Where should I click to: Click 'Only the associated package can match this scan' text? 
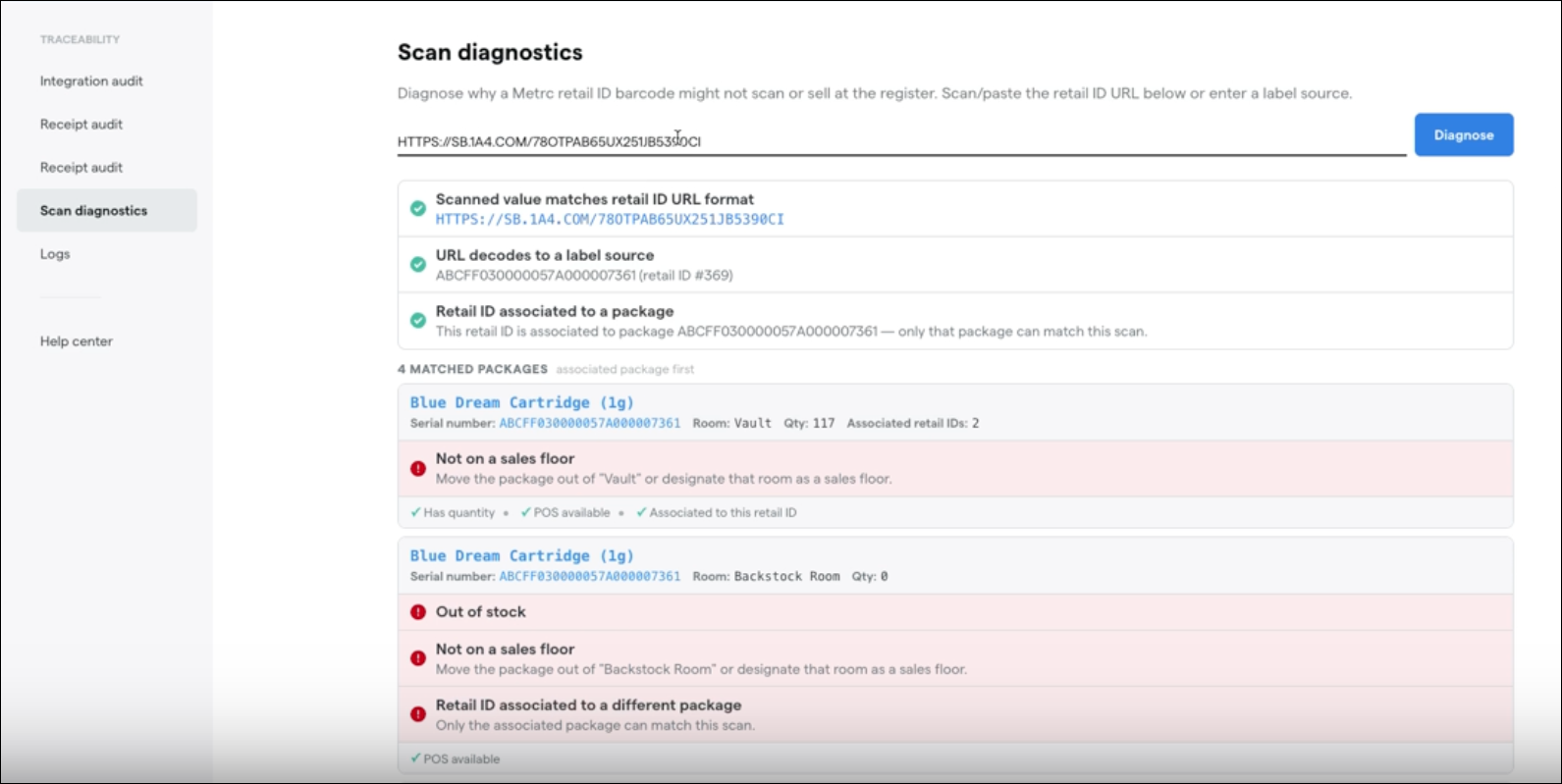tap(595, 726)
